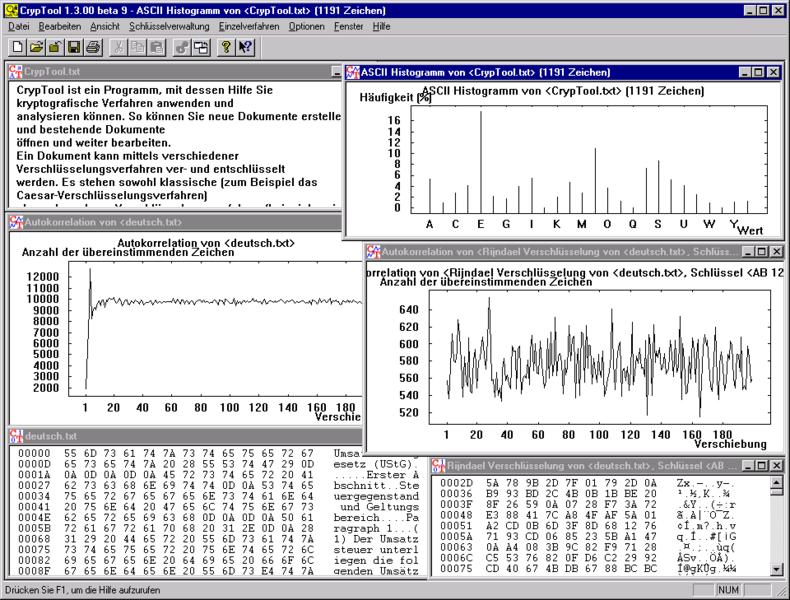Click the Copy toolbar icon
Screen dimensions: 790x600
(x=137, y=47)
